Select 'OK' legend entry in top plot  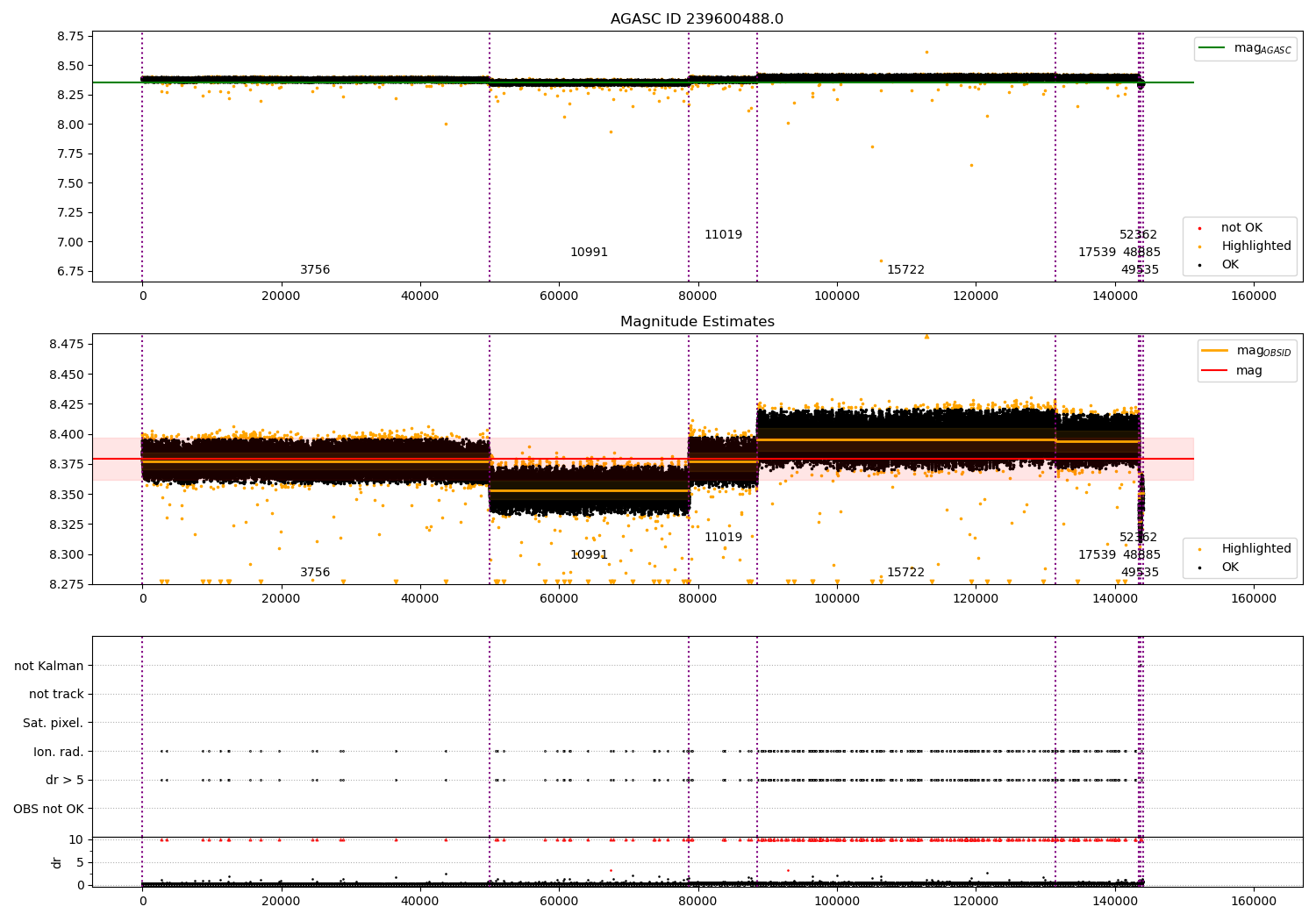1230,265
